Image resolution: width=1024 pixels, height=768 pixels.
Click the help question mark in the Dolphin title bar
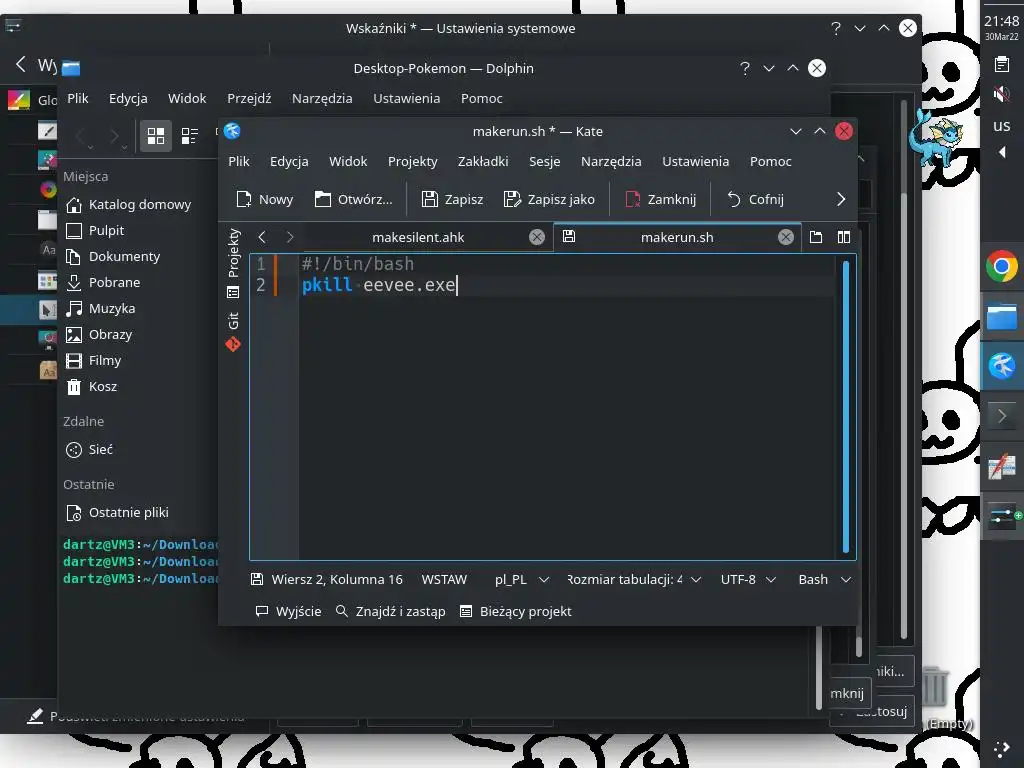[745, 69]
